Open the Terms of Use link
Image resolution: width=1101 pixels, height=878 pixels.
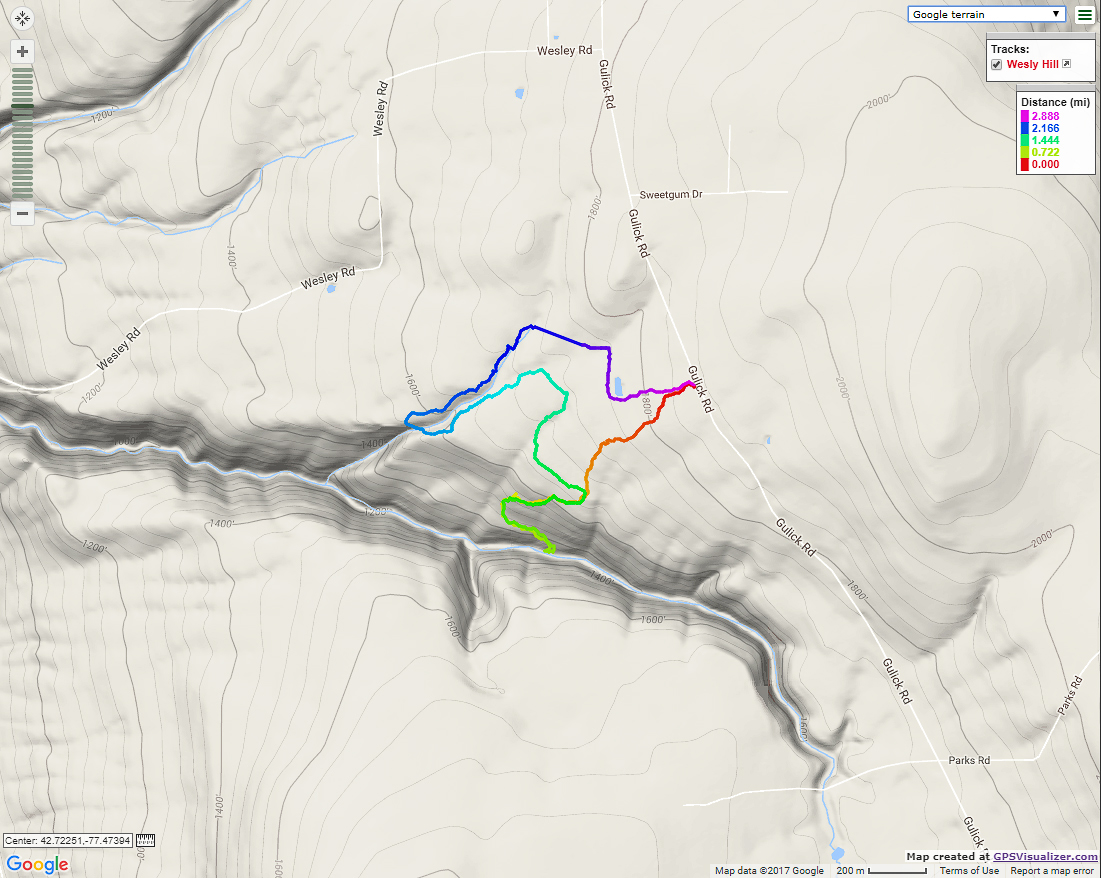pos(969,870)
